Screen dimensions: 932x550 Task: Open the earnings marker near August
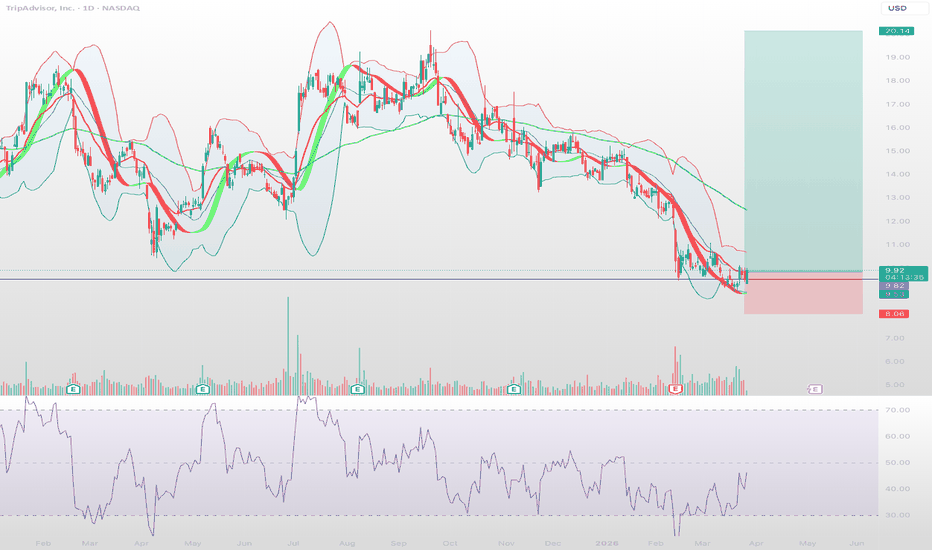point(358,388)
